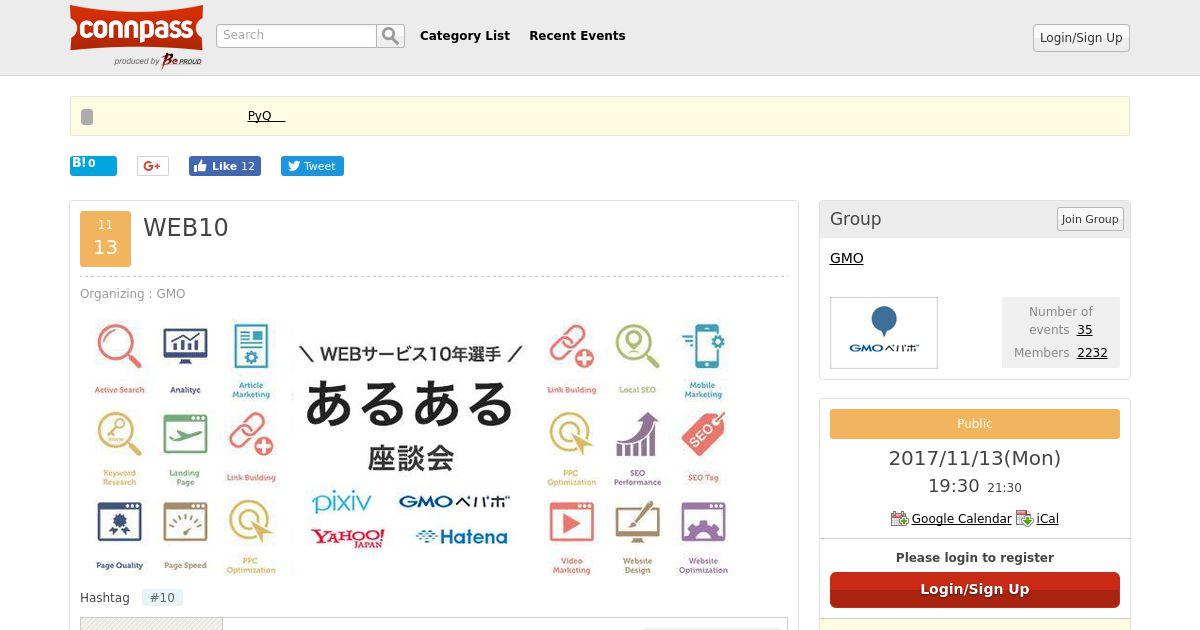Click the orange Public status bar
This screenshot has height=630, width=1200.
[975, 424]
